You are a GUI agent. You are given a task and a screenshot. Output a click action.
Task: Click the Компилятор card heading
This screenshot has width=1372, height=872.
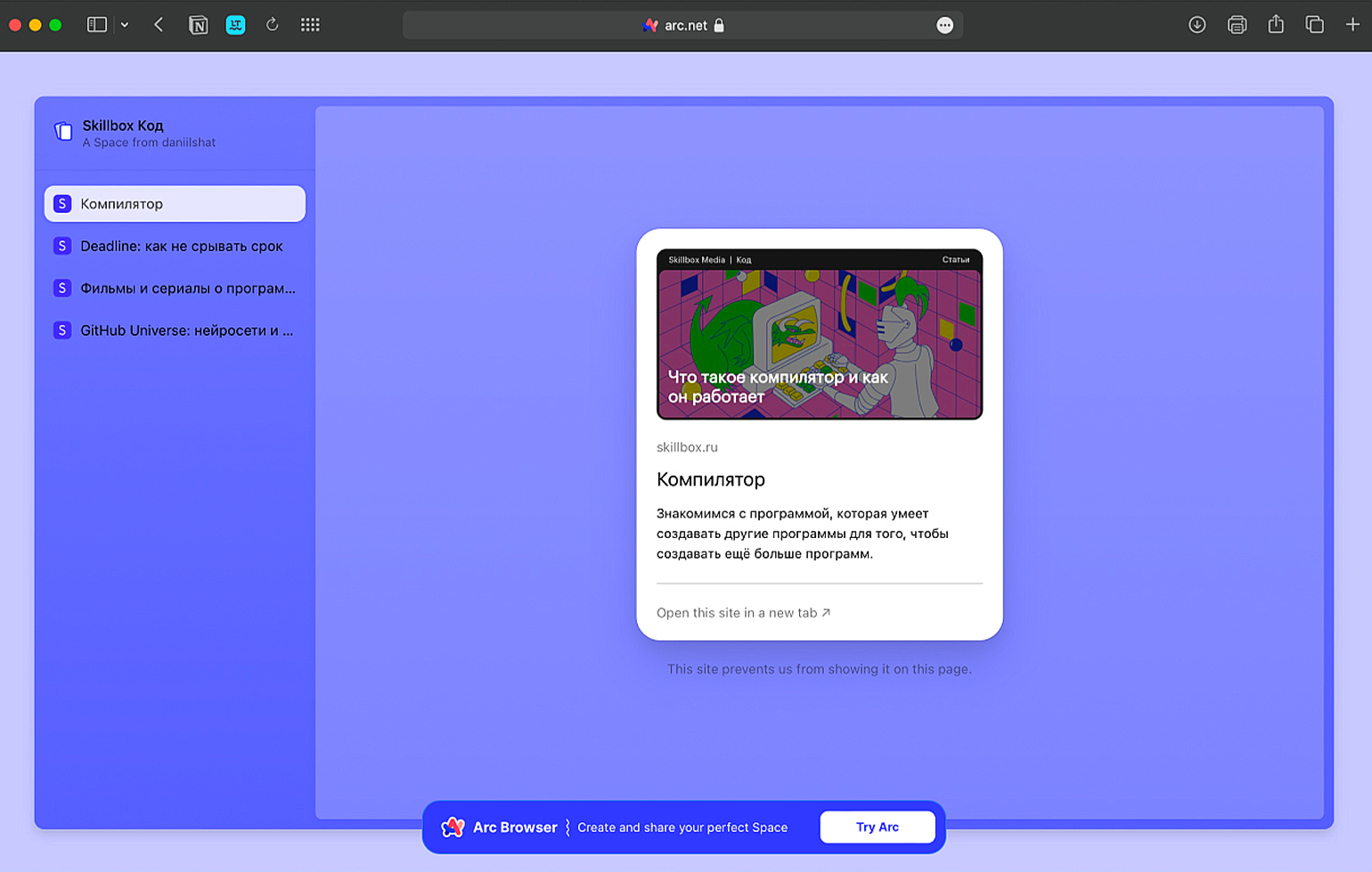pyautogui.click(x=711, y=479)
